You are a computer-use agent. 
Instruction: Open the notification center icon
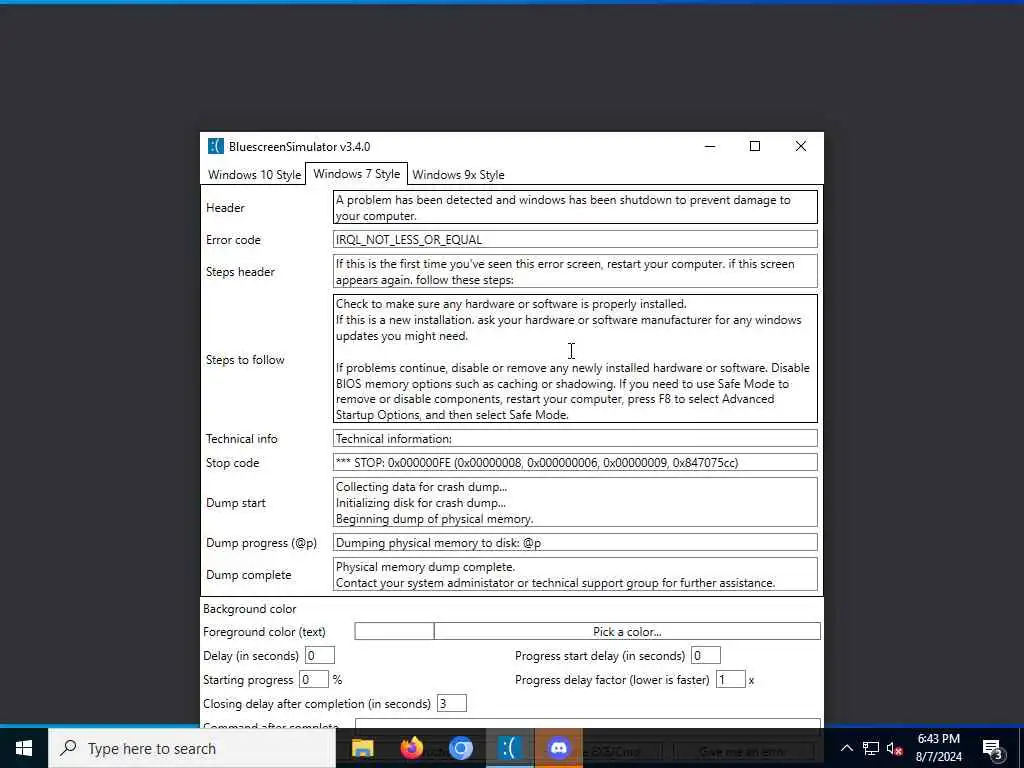point(993,748)
